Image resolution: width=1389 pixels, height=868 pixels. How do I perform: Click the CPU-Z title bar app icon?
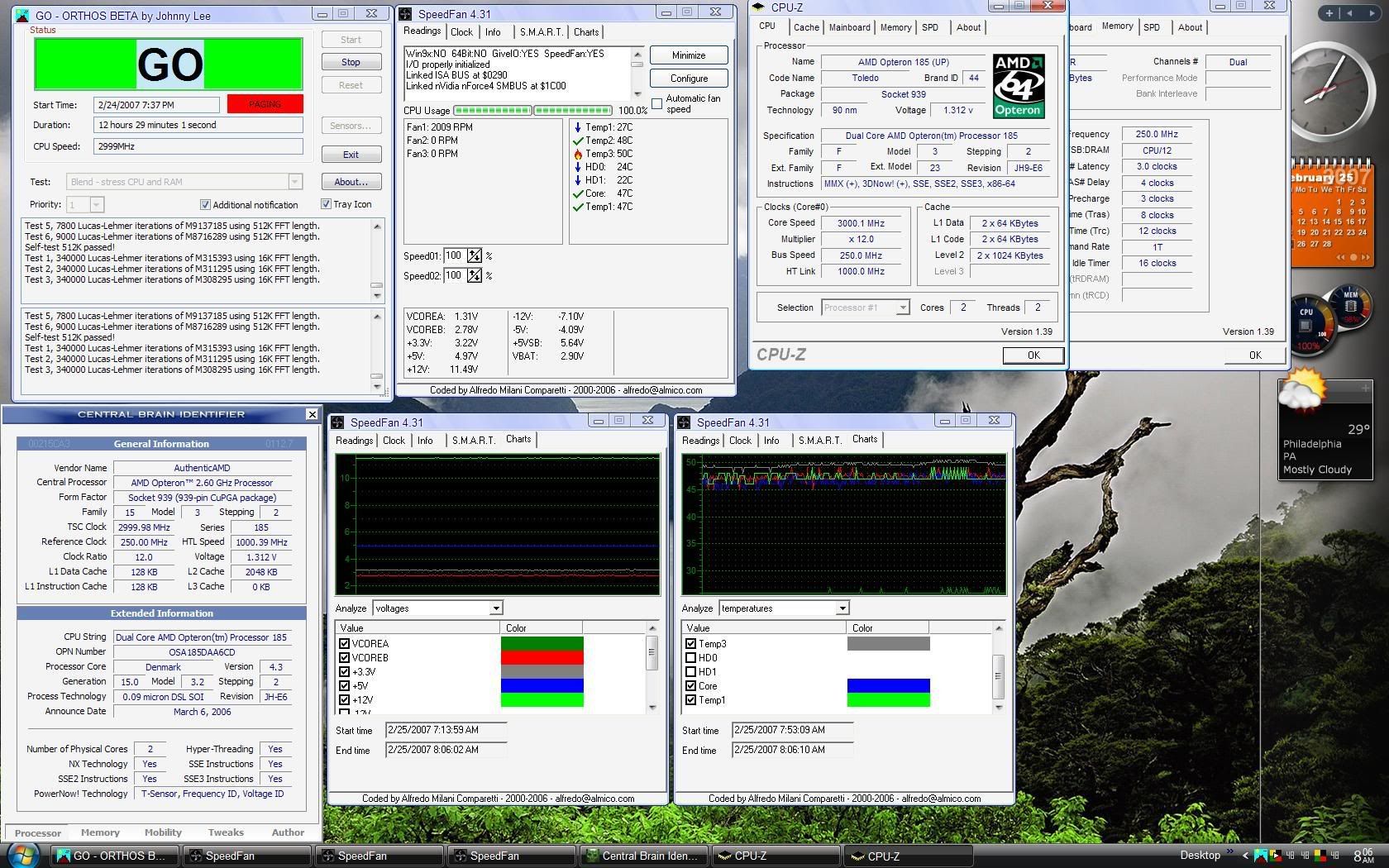coord(758,7)
